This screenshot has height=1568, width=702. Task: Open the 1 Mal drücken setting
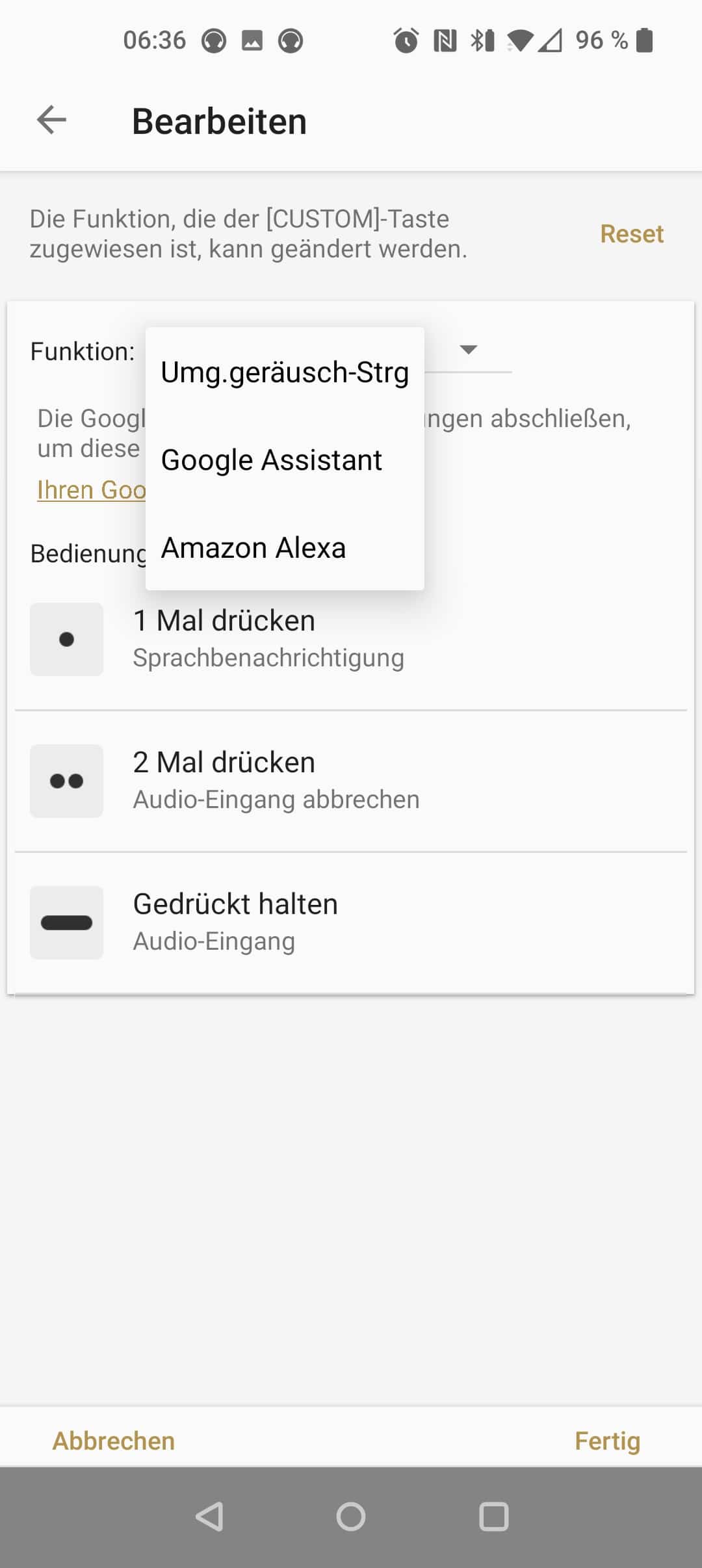(x=351, y=639)
